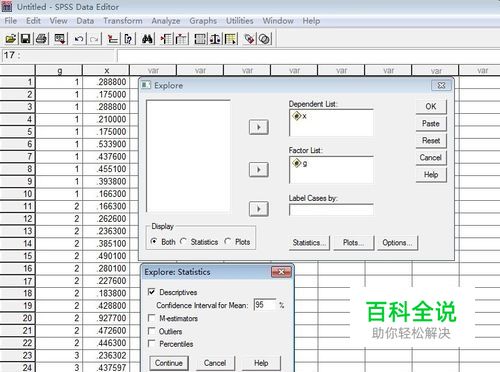
Task: Click Cancel in Explore: Statistics
Action: point(215,363)
